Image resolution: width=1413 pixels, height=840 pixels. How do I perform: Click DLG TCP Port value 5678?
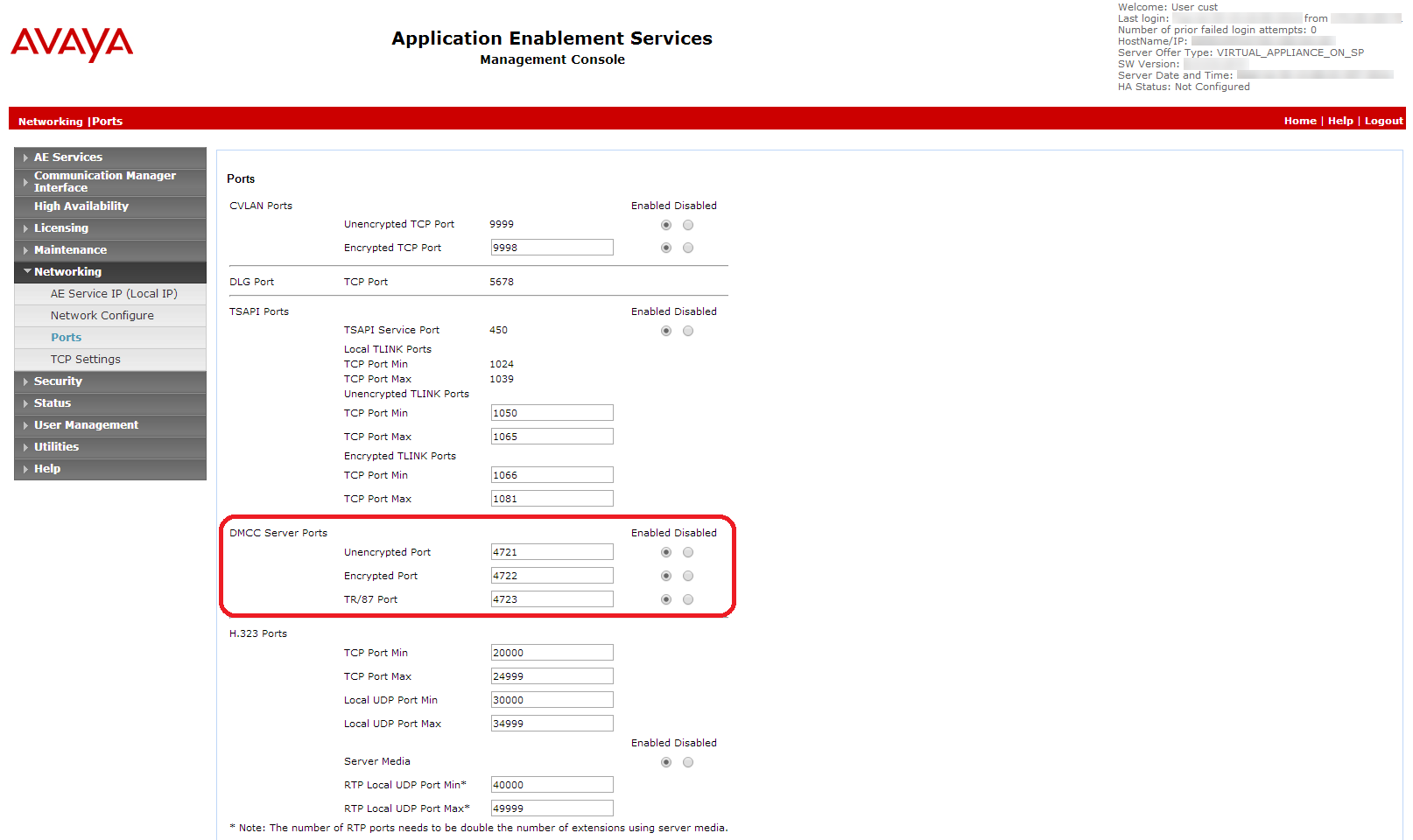502,282
